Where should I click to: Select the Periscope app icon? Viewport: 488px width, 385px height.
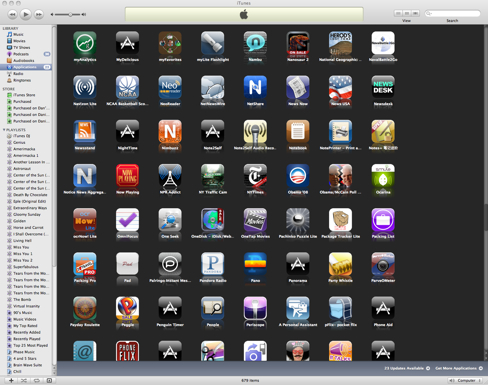[255, 308]
